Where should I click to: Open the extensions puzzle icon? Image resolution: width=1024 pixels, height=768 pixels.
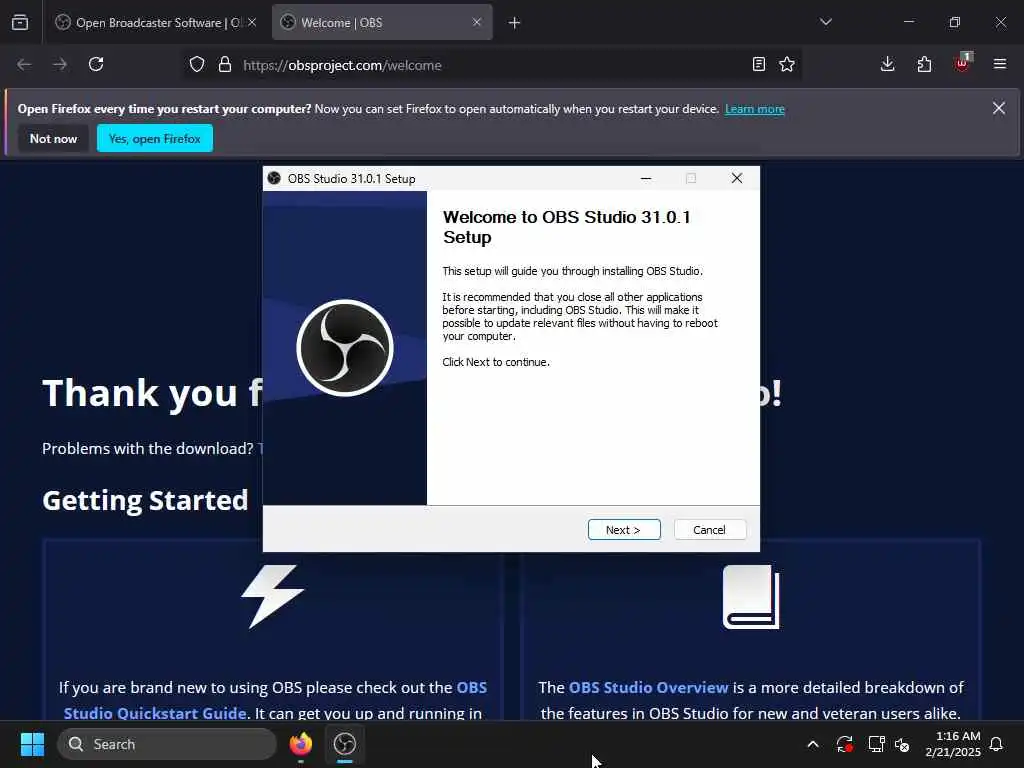(924, 65)
